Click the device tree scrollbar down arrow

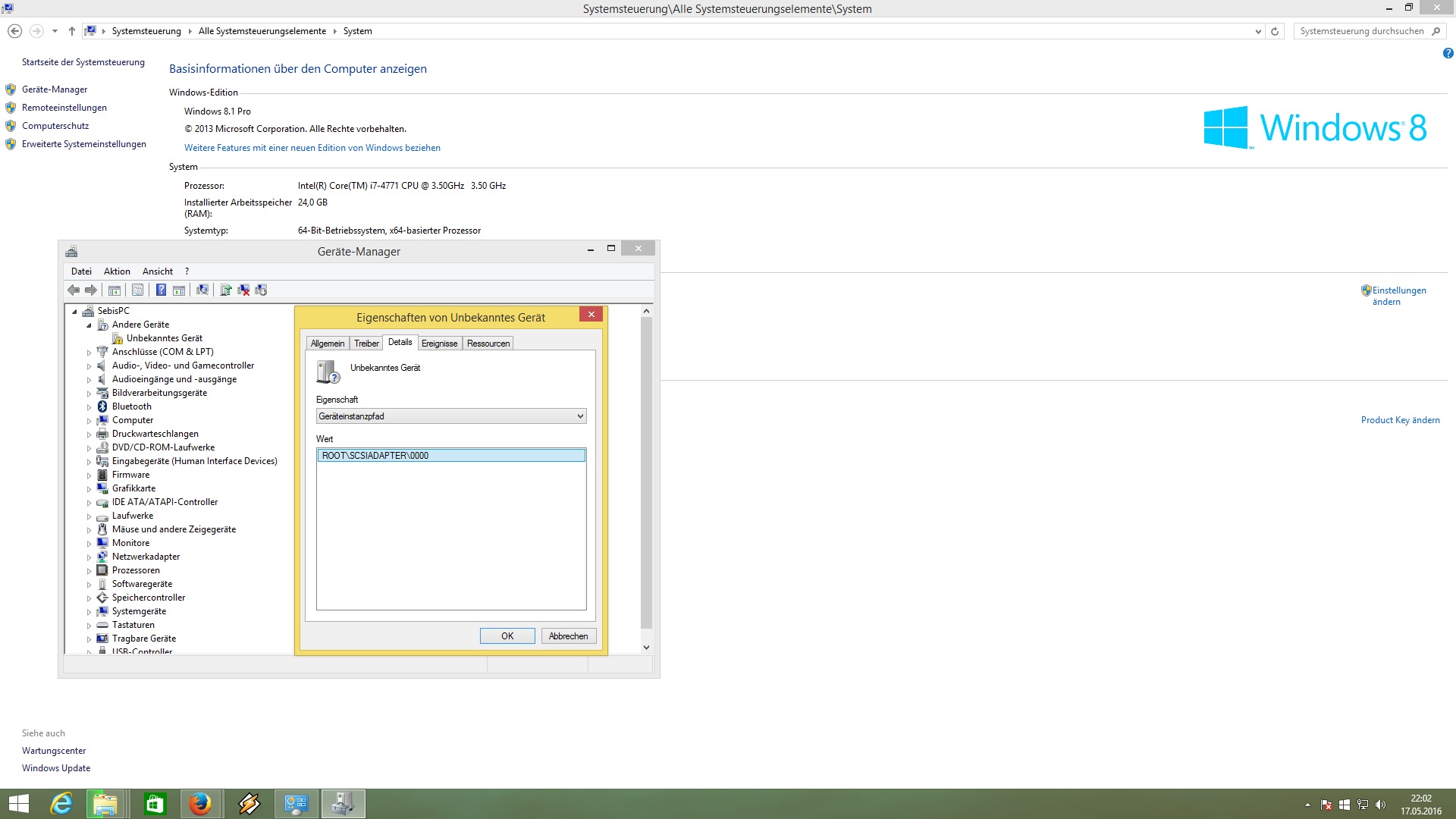pyautogui.click(x=646, y=648)
